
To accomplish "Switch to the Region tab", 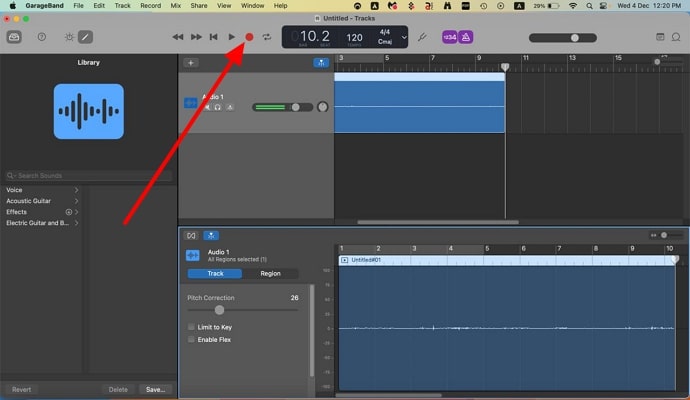I will (270, 274).
